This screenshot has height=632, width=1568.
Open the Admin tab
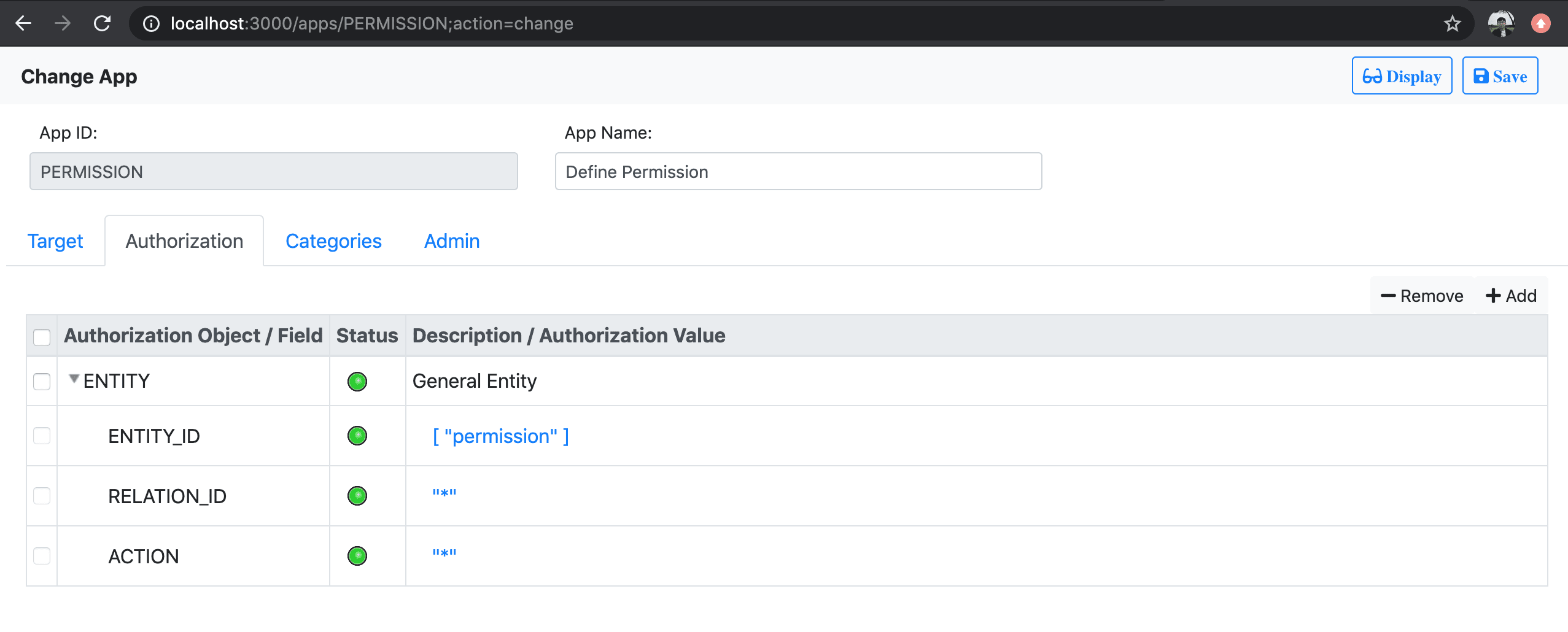coord(452,241)
